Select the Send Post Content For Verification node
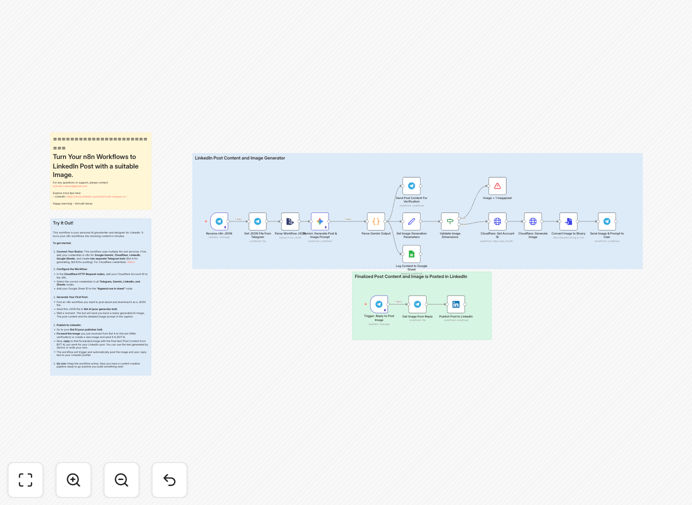The width and height of the screenshot is (692, 505). click(411, 186)
